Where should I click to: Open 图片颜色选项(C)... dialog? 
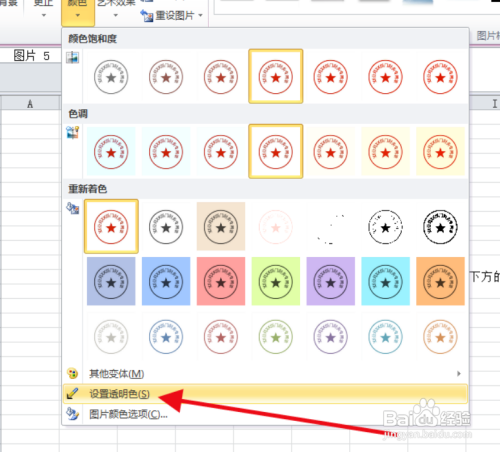coord(265,414)
